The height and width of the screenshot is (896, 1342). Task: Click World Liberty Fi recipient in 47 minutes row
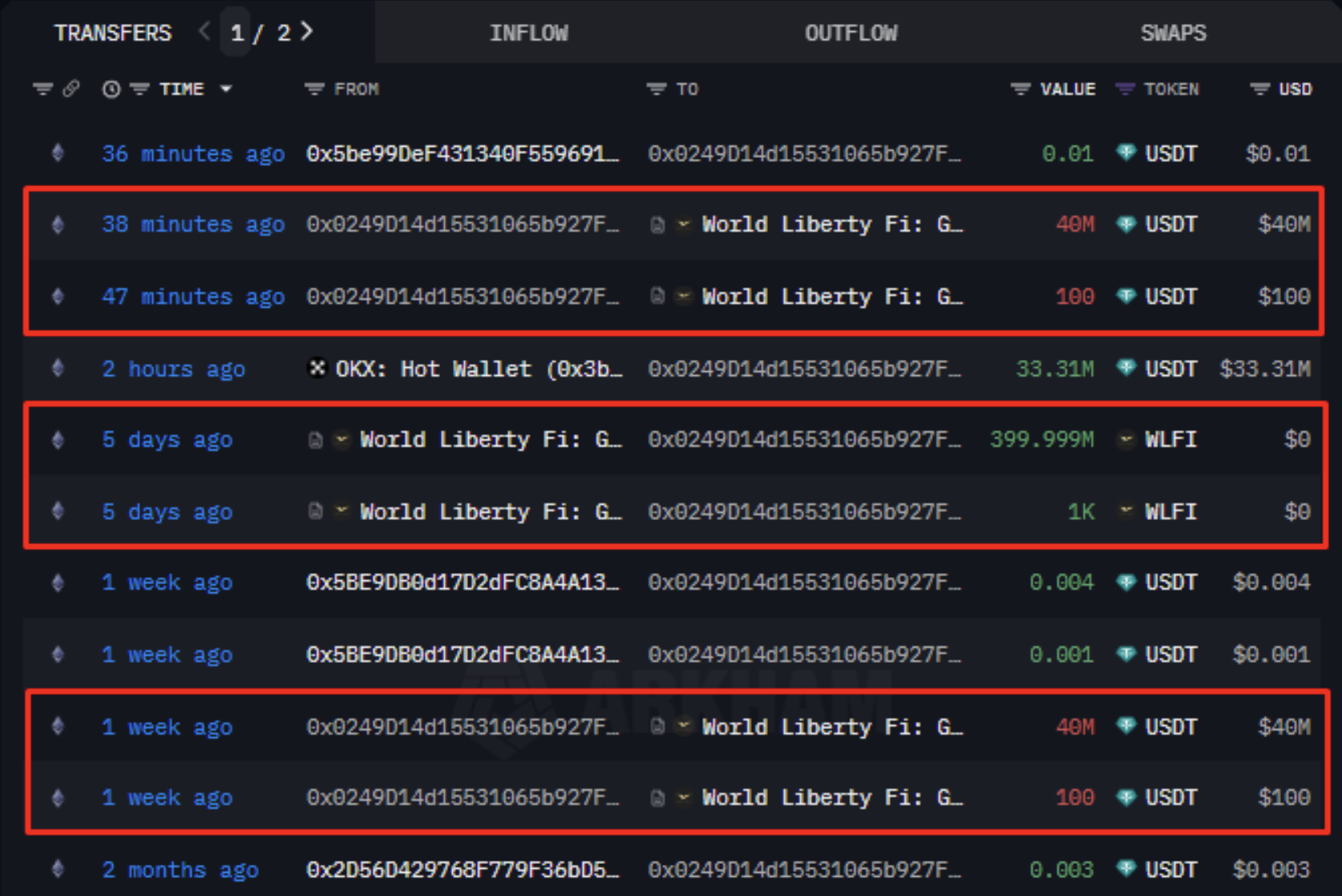[x=832, y=297]
